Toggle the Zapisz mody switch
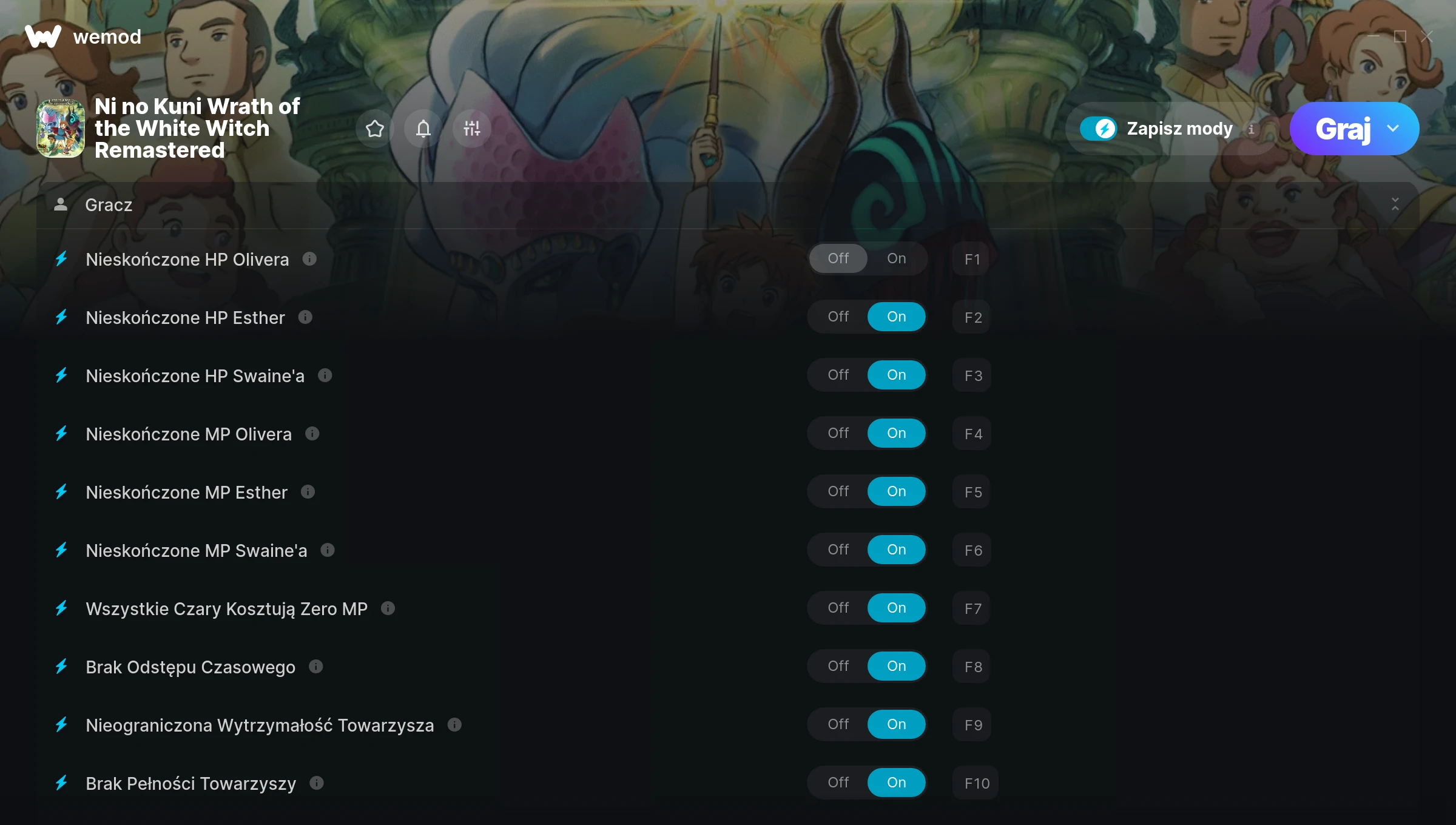Viewport: 1456px width, 825px height. (x=1098, y=129)
